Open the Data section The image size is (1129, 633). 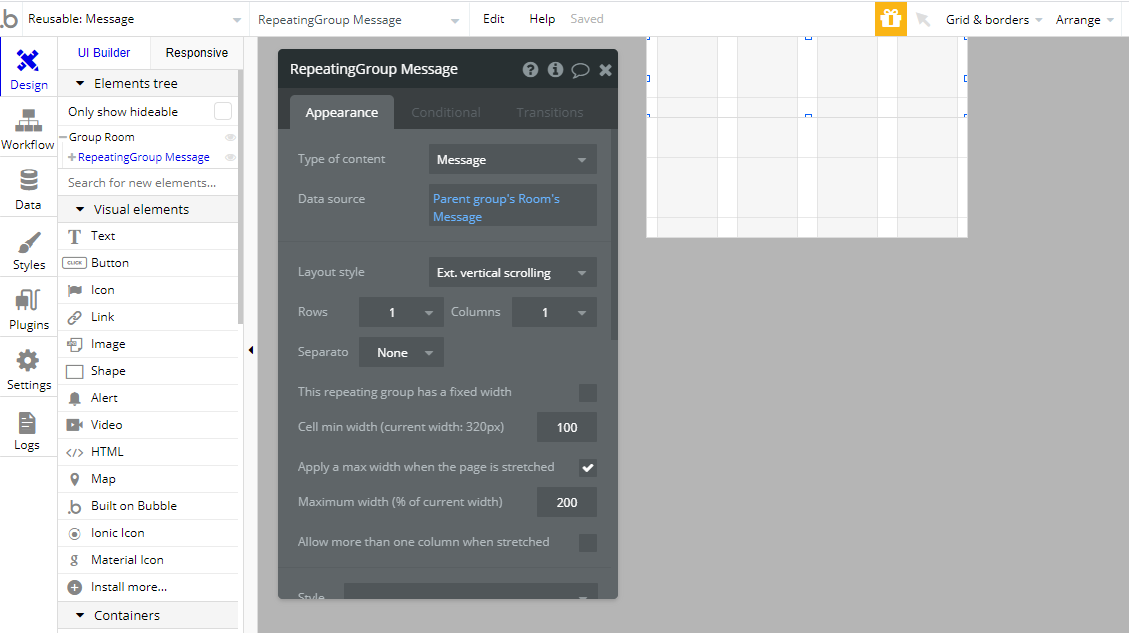click(x=28, y=189)
